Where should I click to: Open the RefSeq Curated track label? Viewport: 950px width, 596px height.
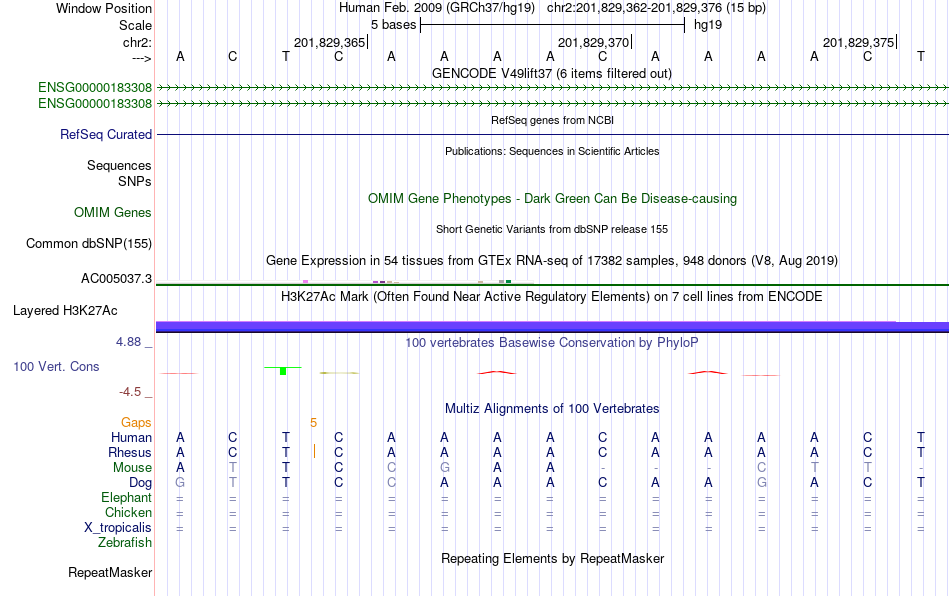106,134
